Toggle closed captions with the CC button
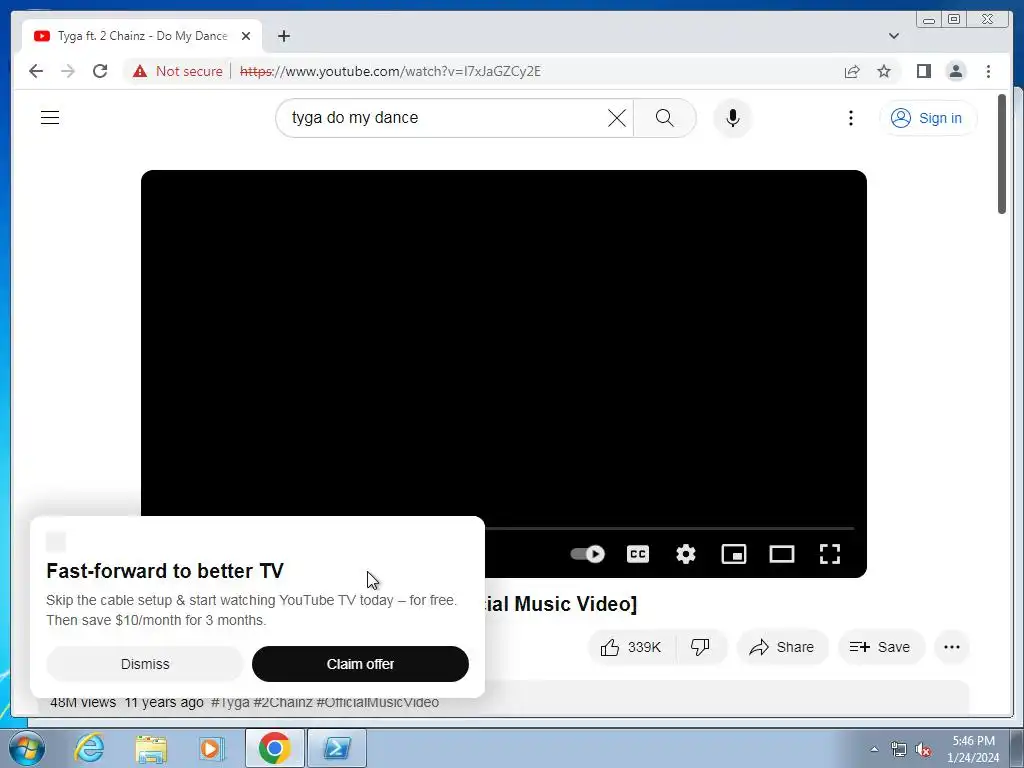Viewport: 1024px width, 768px height. pos(637,554)
